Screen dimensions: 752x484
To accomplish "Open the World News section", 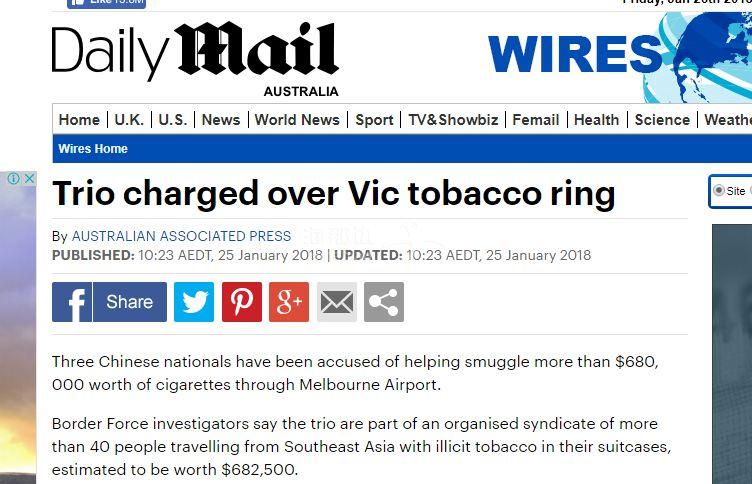I will (x=297, y=119).
